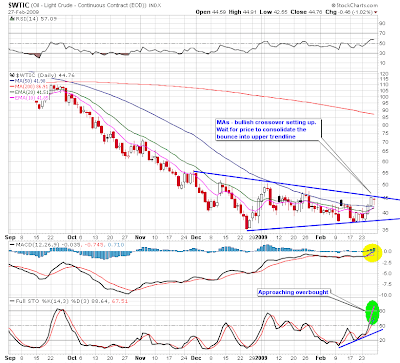The width and height of the screenshot is (400, 363).
Task: Click the Low 42.55 price value
Action: pyautogui.click(x=274, y=12)
